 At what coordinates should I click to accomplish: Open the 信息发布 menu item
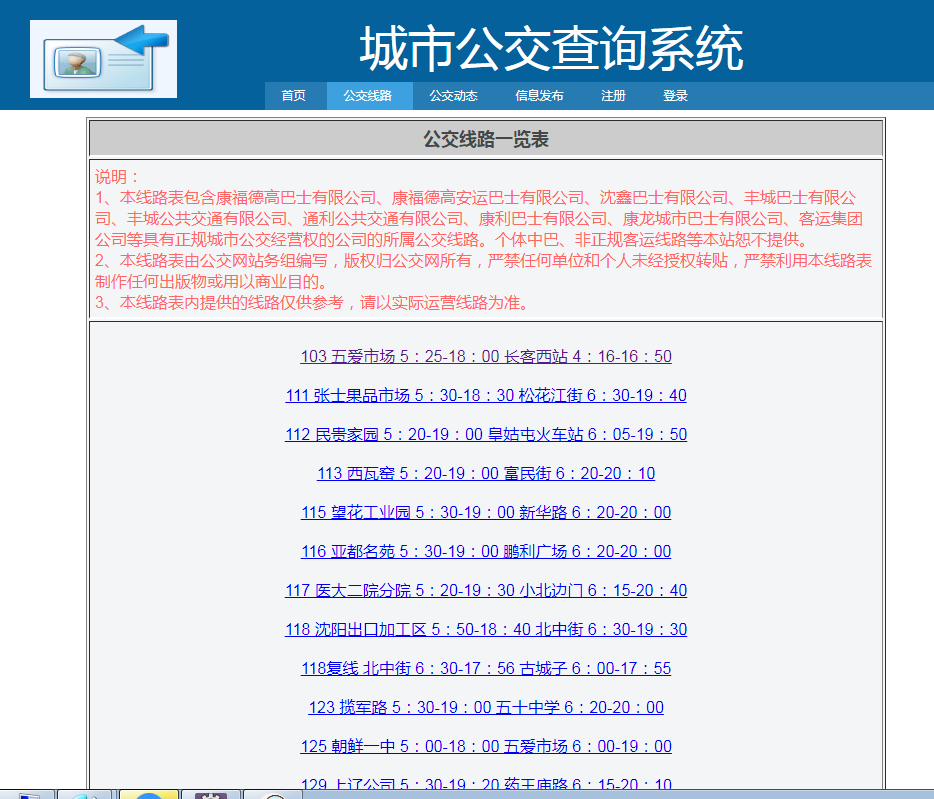(x=539, y=96)
